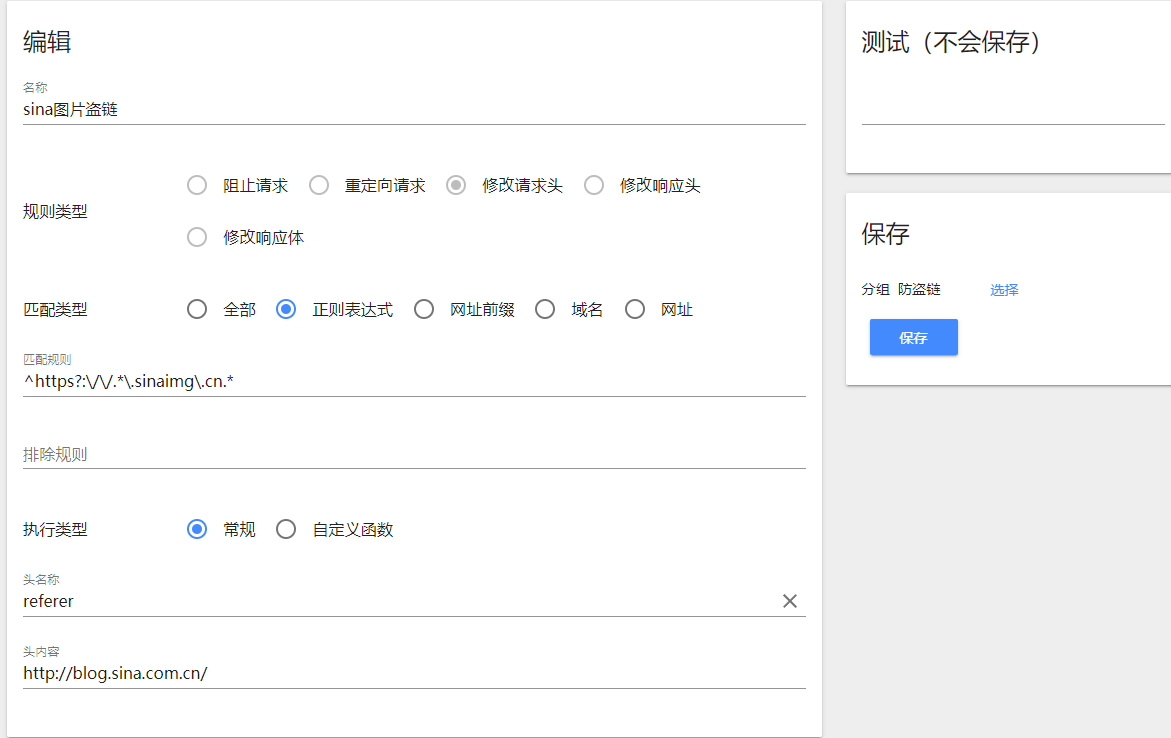Image resolution: width=1171 pixels, height=738 pixels.
Task: Select the 修改响应头 rule type
Action: [x=594, y=185]
